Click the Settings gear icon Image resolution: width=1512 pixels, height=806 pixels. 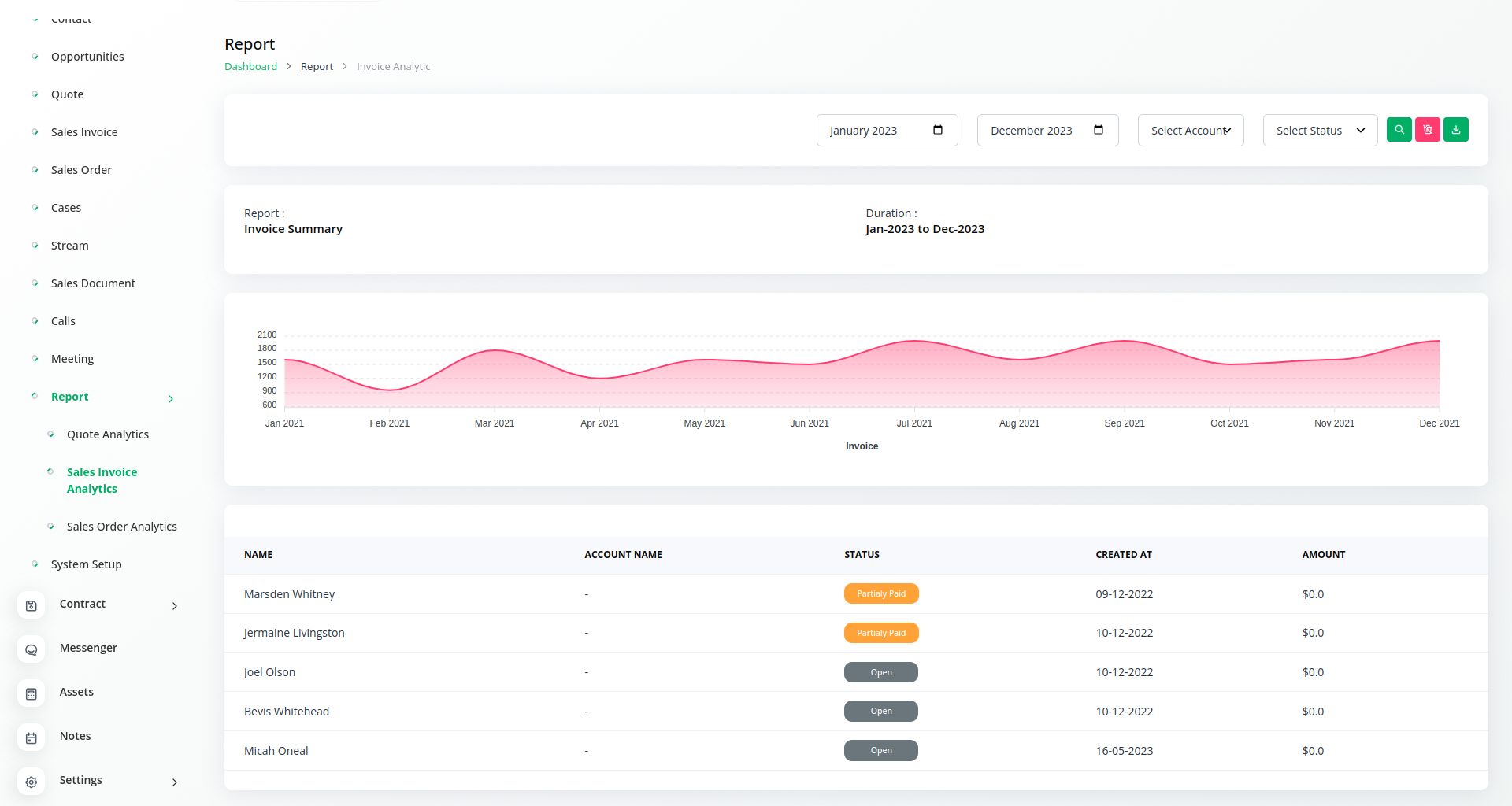point(31,782)
